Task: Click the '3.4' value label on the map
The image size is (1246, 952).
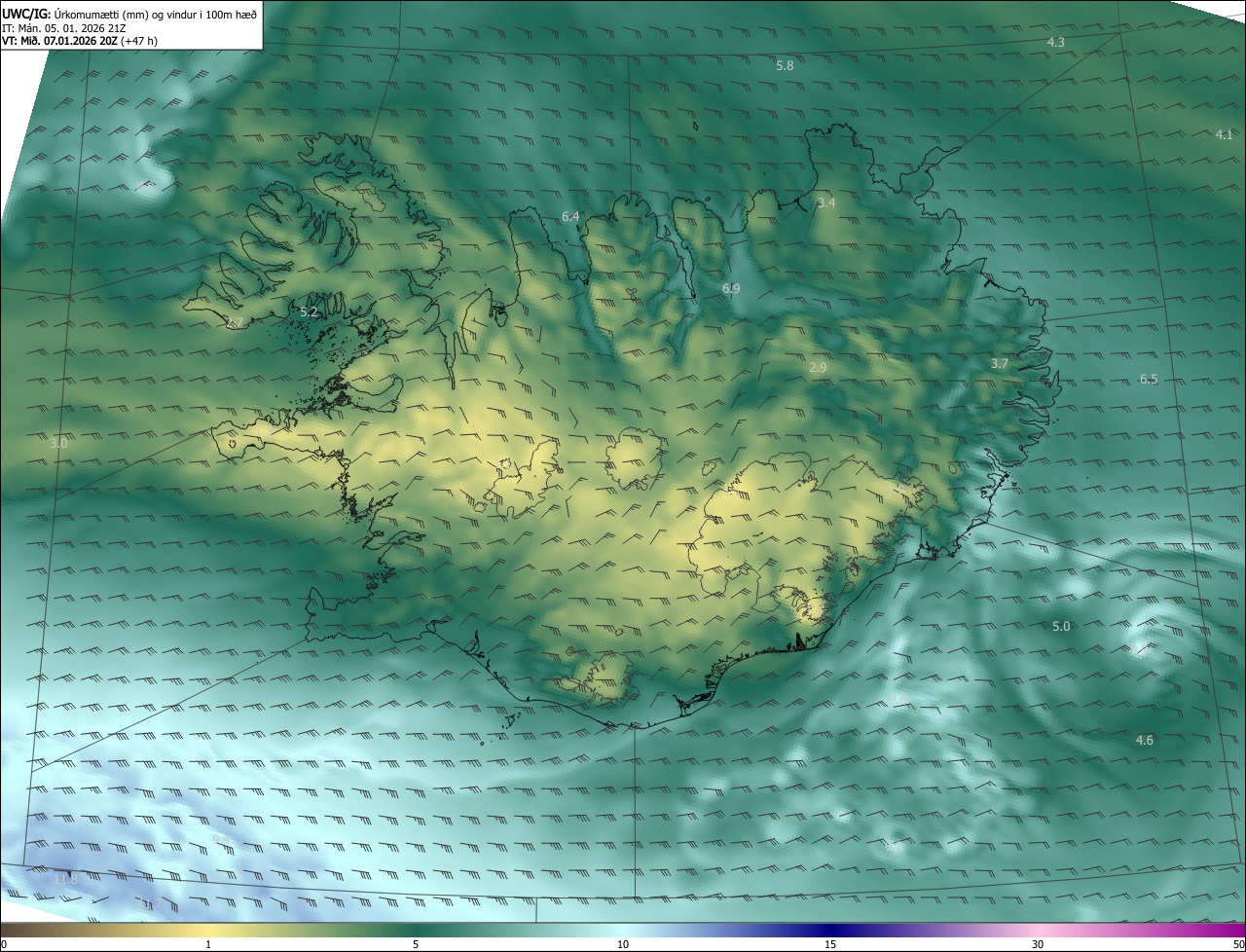Action: point(825,203)
